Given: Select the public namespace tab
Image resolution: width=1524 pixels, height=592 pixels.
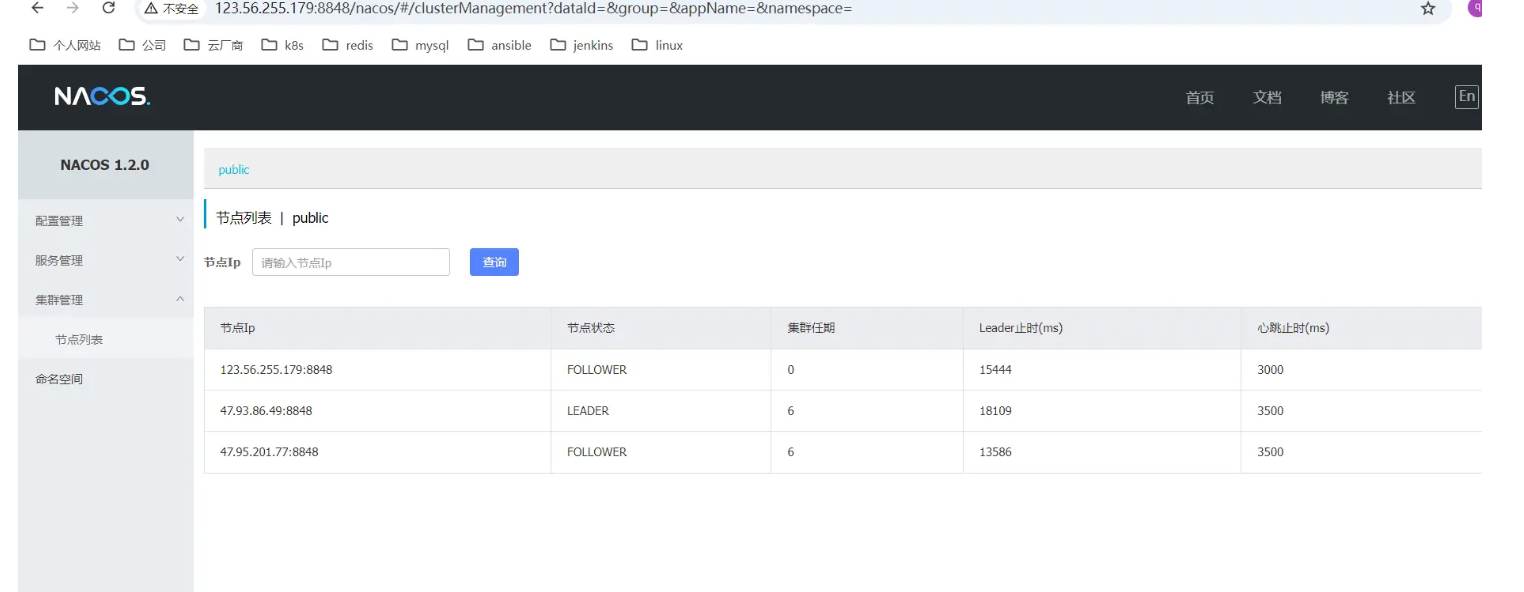Looking at the screenshot, I should pyautogui.click(x=234, y=170).
